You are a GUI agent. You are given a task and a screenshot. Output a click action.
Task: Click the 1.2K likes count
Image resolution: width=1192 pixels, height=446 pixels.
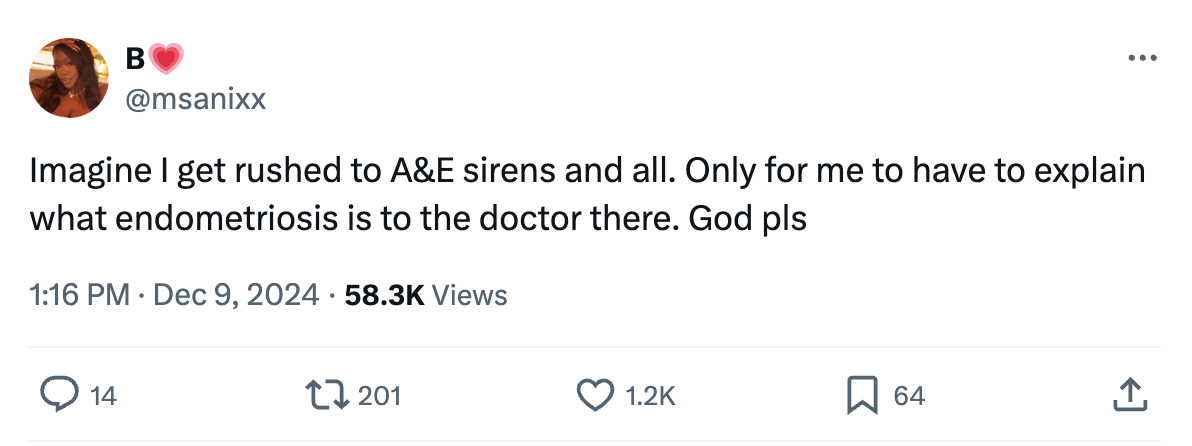[650, 396]
